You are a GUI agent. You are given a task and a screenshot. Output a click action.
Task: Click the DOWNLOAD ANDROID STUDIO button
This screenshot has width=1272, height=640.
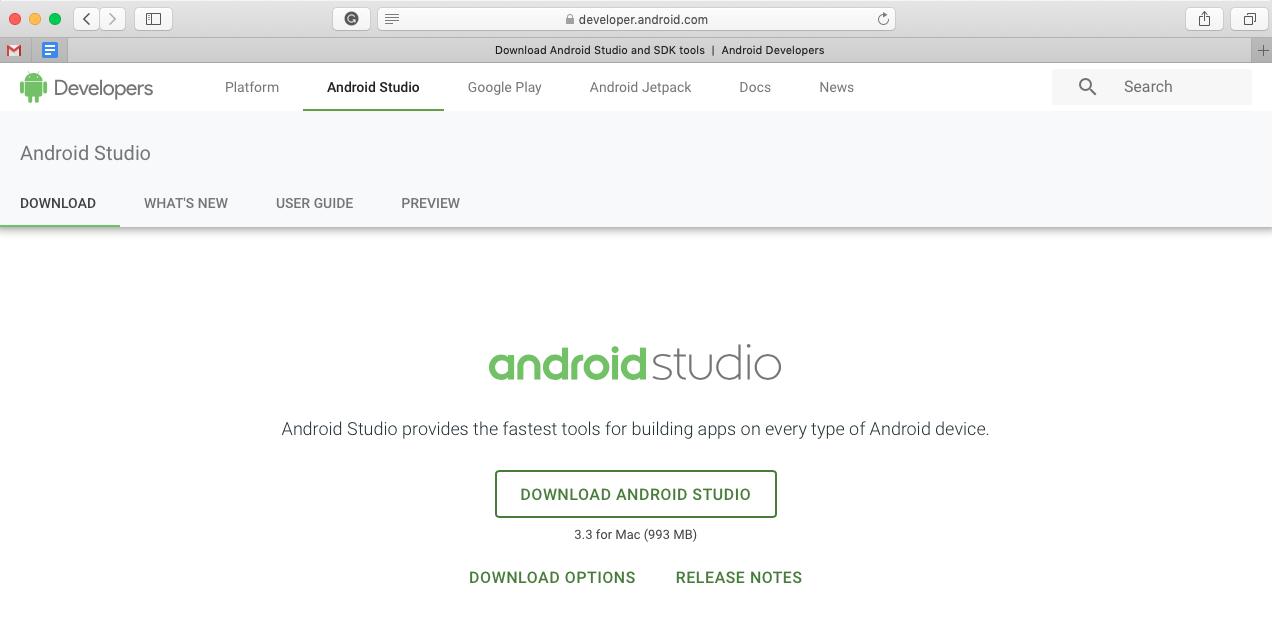636,494
